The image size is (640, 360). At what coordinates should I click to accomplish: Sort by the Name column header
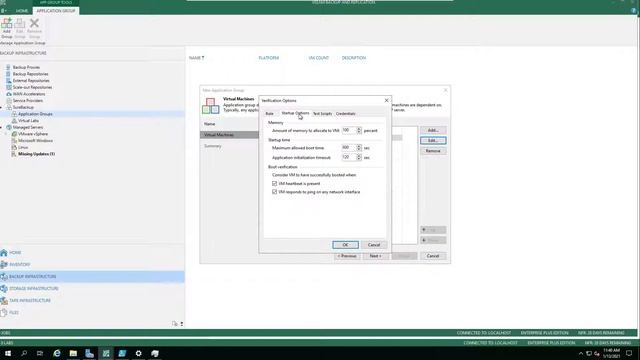tap(197, 58)
